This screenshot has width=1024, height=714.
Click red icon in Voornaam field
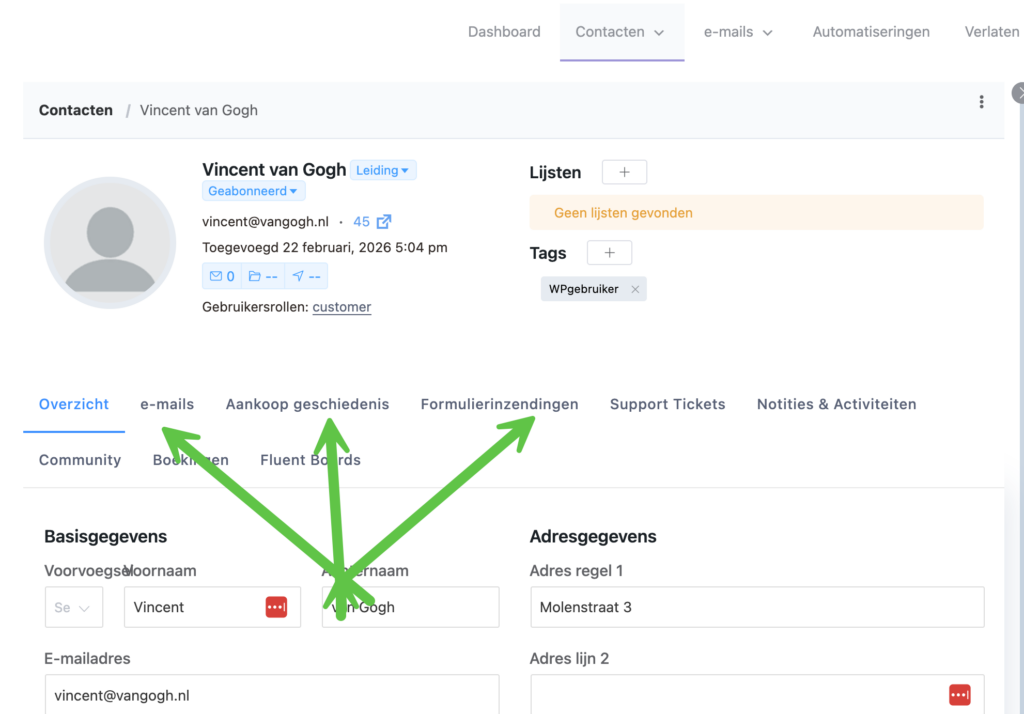click(x=276, y=607)
